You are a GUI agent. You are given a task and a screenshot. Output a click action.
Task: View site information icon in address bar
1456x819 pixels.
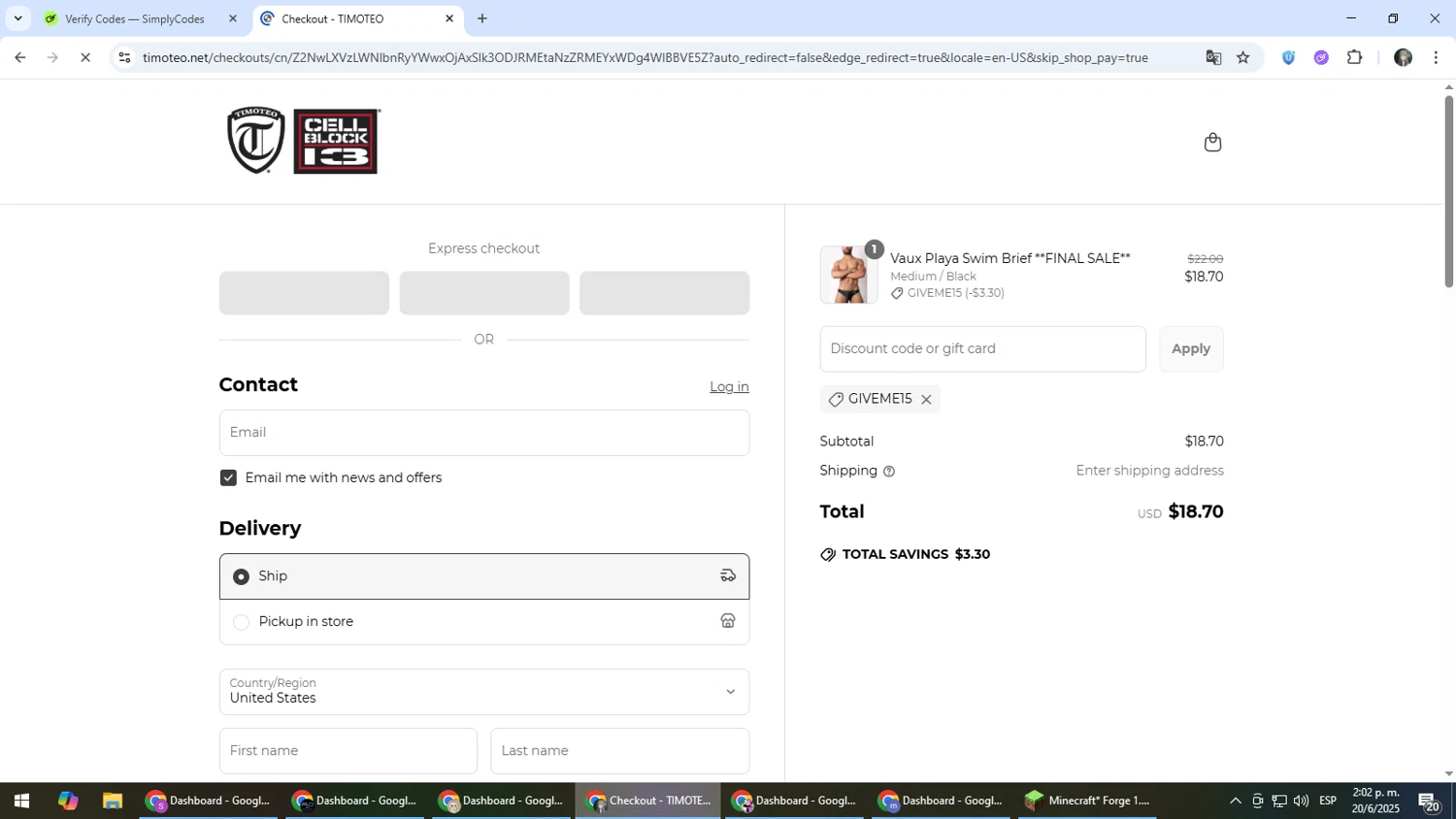[124, 58]
